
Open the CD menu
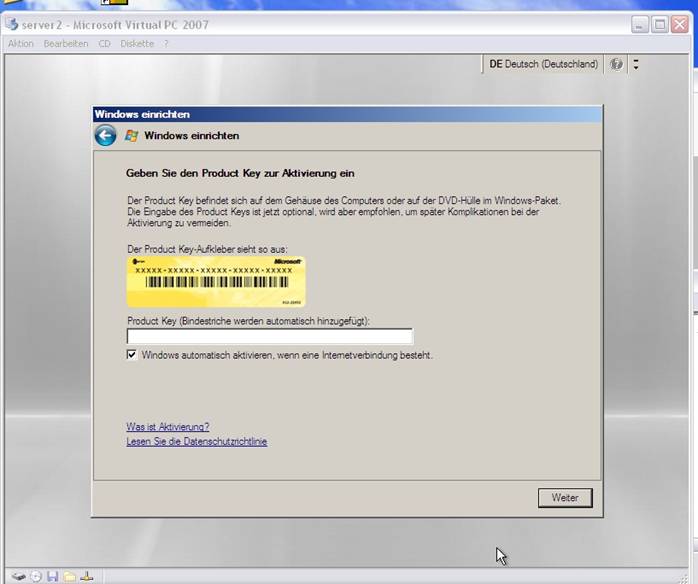pyautogui.click(x=104, y=44)
